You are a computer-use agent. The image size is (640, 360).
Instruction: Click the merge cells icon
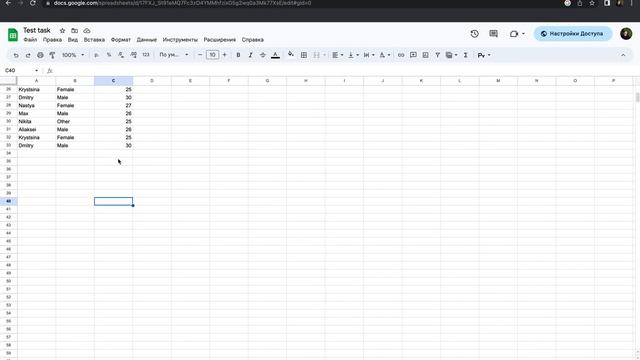[x=316, y=55]
